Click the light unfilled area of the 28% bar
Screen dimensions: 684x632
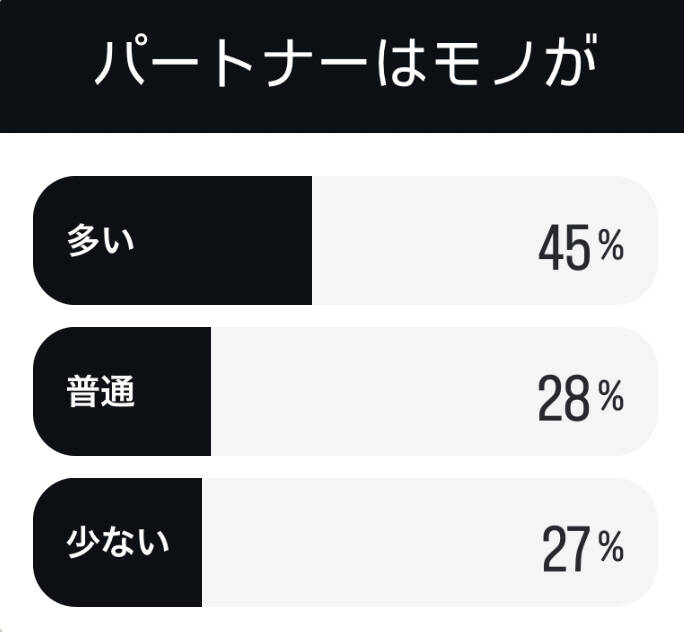point(370,392)
